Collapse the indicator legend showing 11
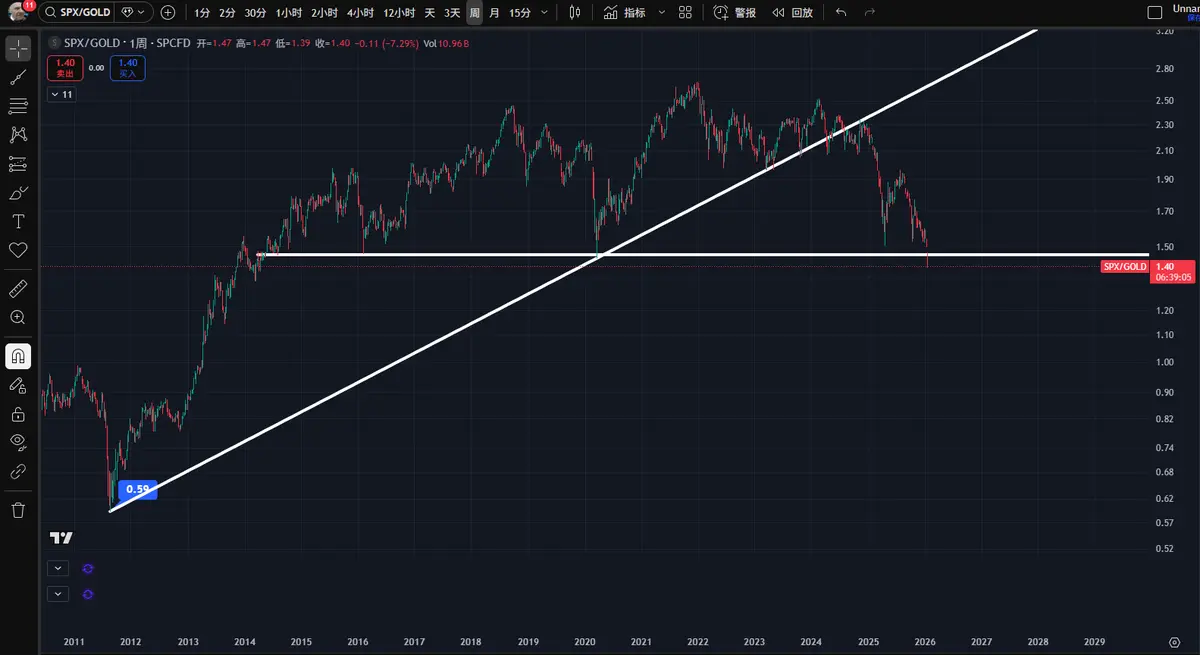The image size is (1200, 655). (61, 94)
